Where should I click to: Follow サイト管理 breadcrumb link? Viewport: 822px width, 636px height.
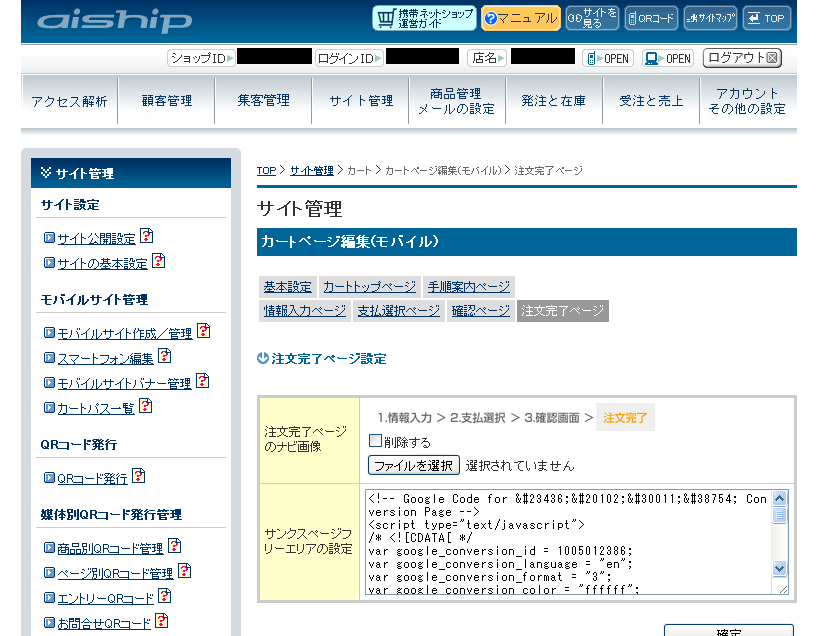click(x=312, y=170)
